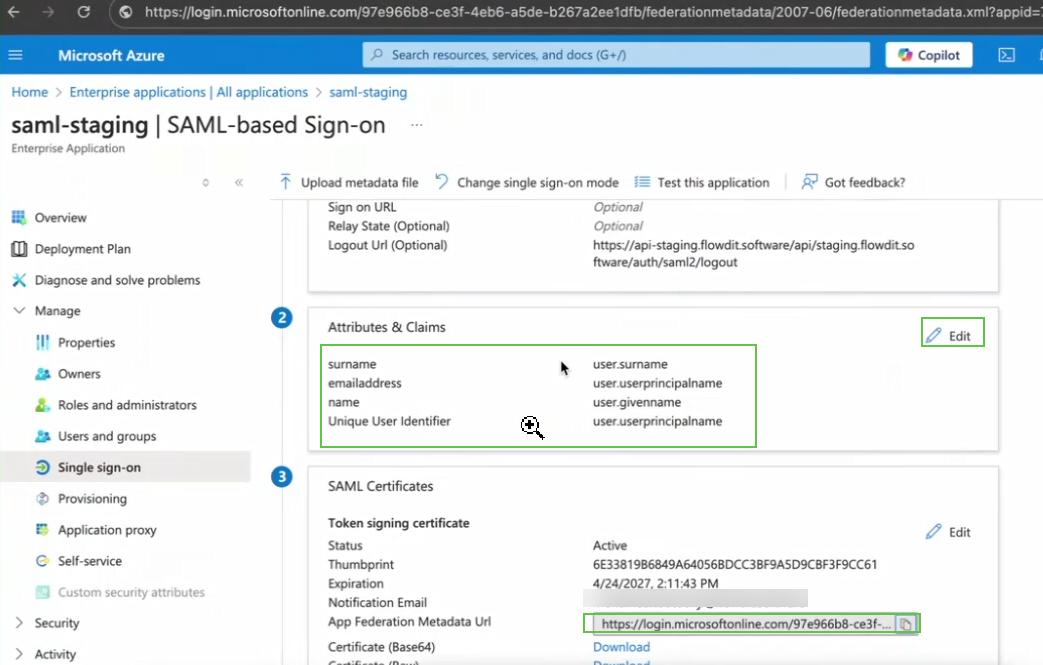Click the user.surname claim value
The height and width of the screenshot is (665, 1043).
click(x=630, y=364)
